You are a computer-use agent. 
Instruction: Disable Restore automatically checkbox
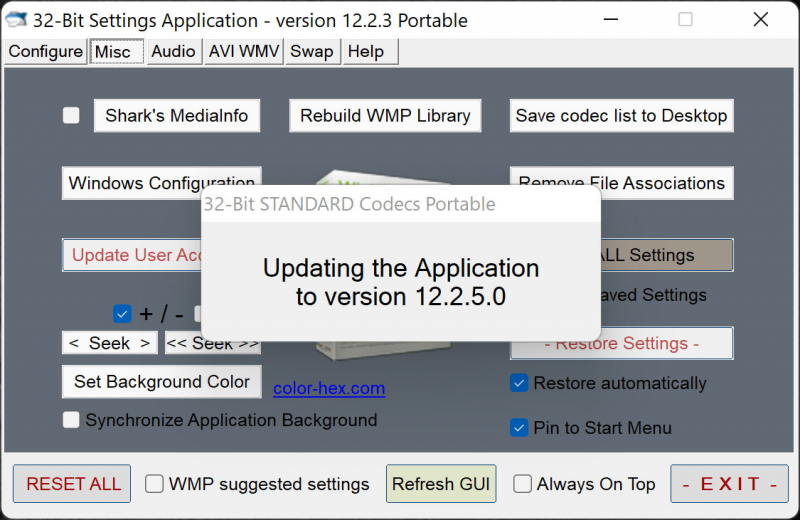519,383
